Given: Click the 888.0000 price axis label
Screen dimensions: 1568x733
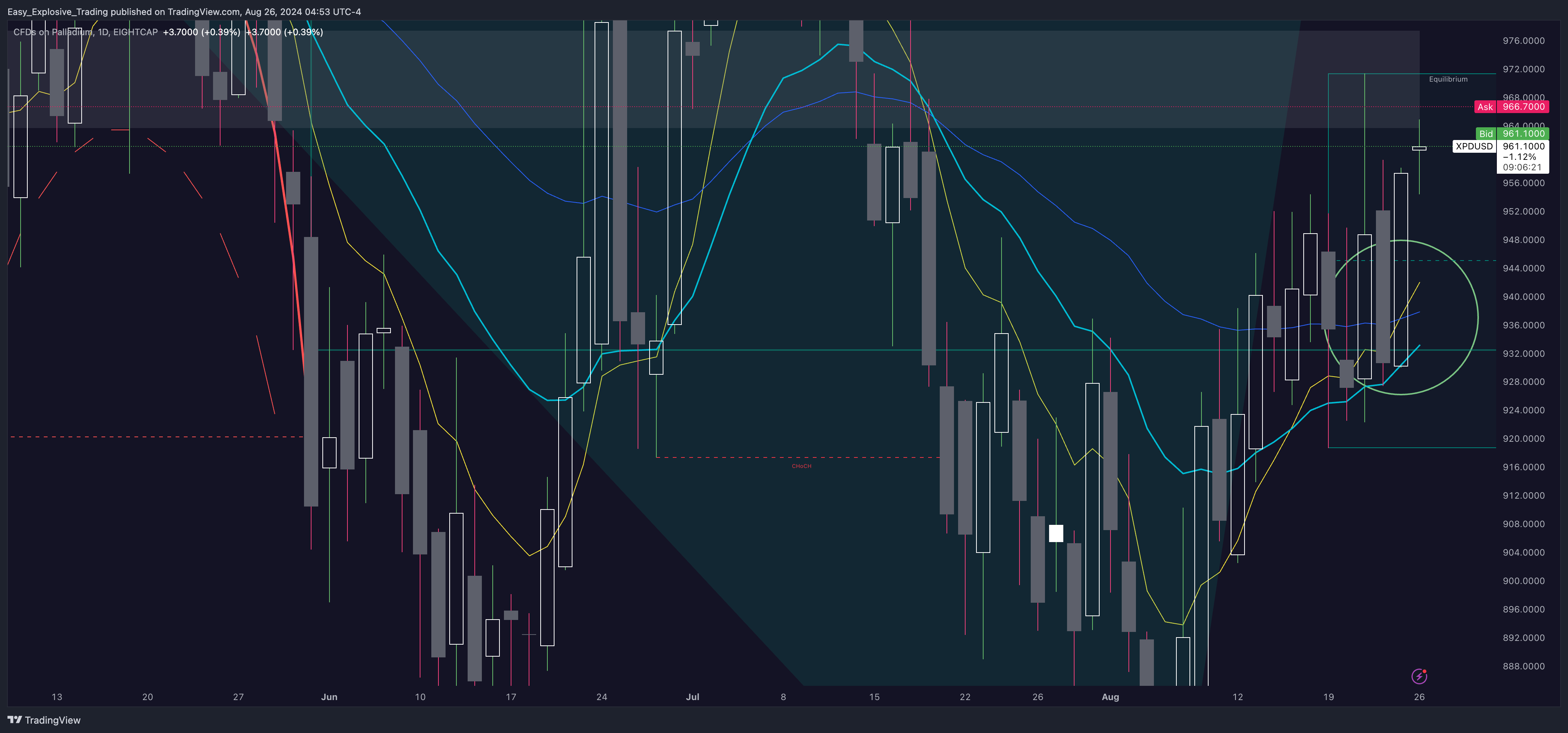Looking at the screenshot, I should pyautogui.click(x=1523, y=666).
